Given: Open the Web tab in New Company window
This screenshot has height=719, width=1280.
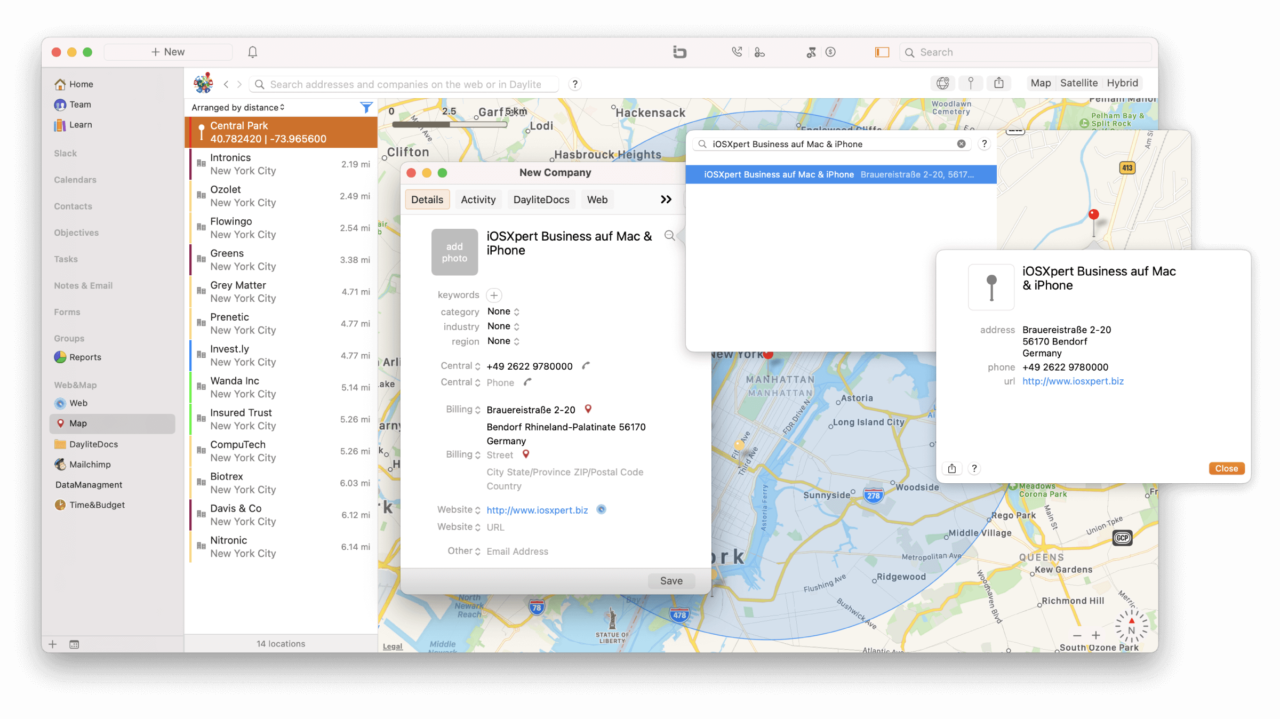Looking at the screenshot, I should [x=597, y=199].
